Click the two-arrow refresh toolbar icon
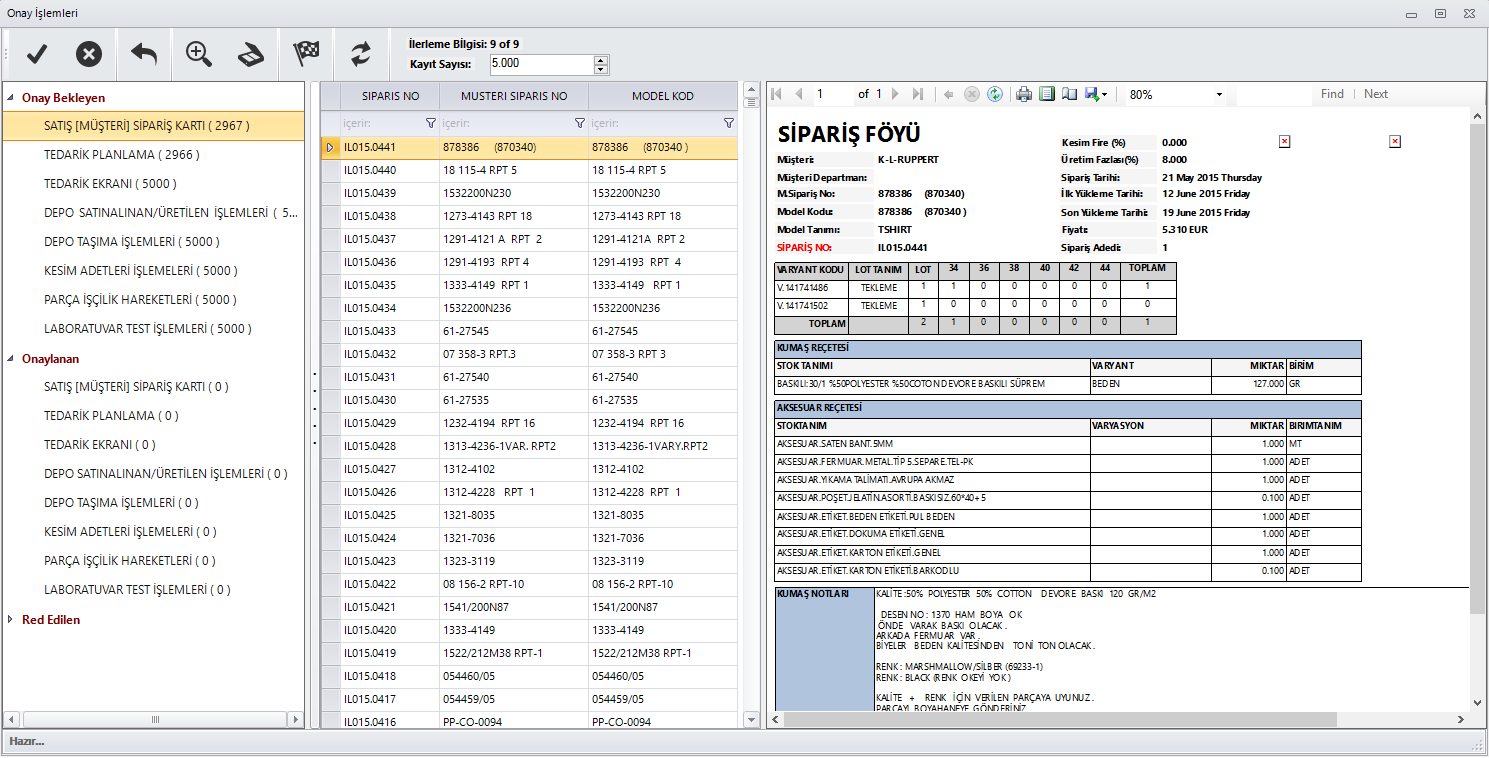Image resolution: width=1489 pixels, height=758 pixels. tap(360, 55)
